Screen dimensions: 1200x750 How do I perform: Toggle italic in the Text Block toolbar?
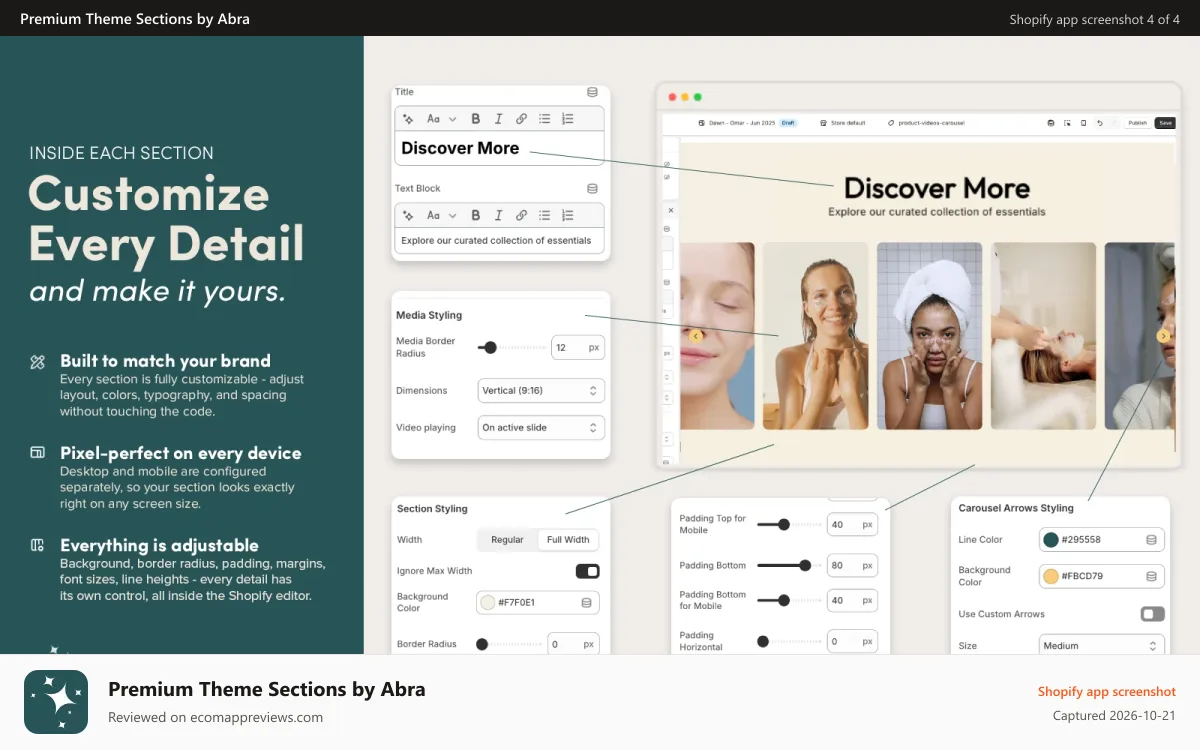[x=498, y=215]
